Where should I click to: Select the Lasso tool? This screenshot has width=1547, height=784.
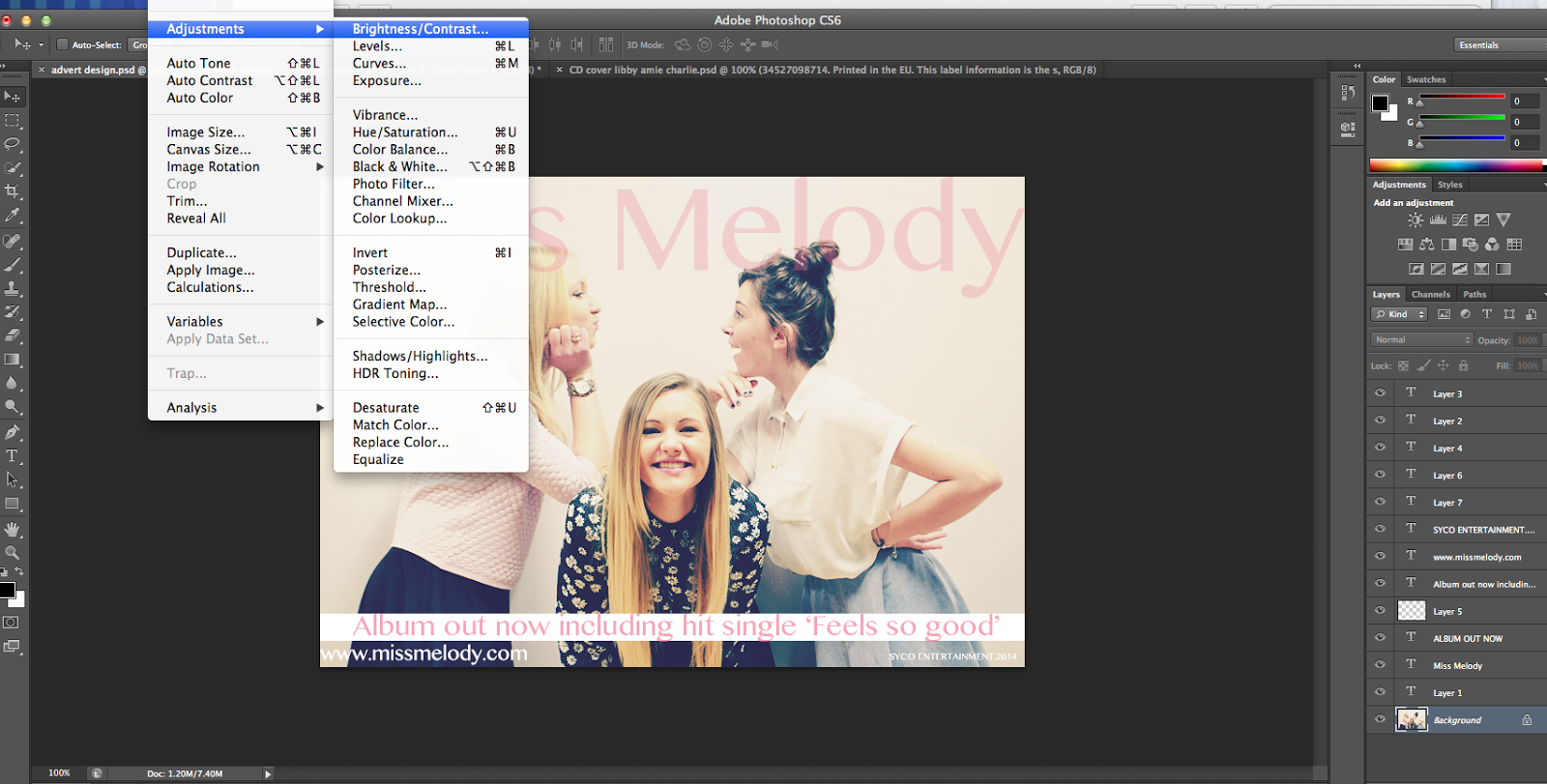point(13,144)
